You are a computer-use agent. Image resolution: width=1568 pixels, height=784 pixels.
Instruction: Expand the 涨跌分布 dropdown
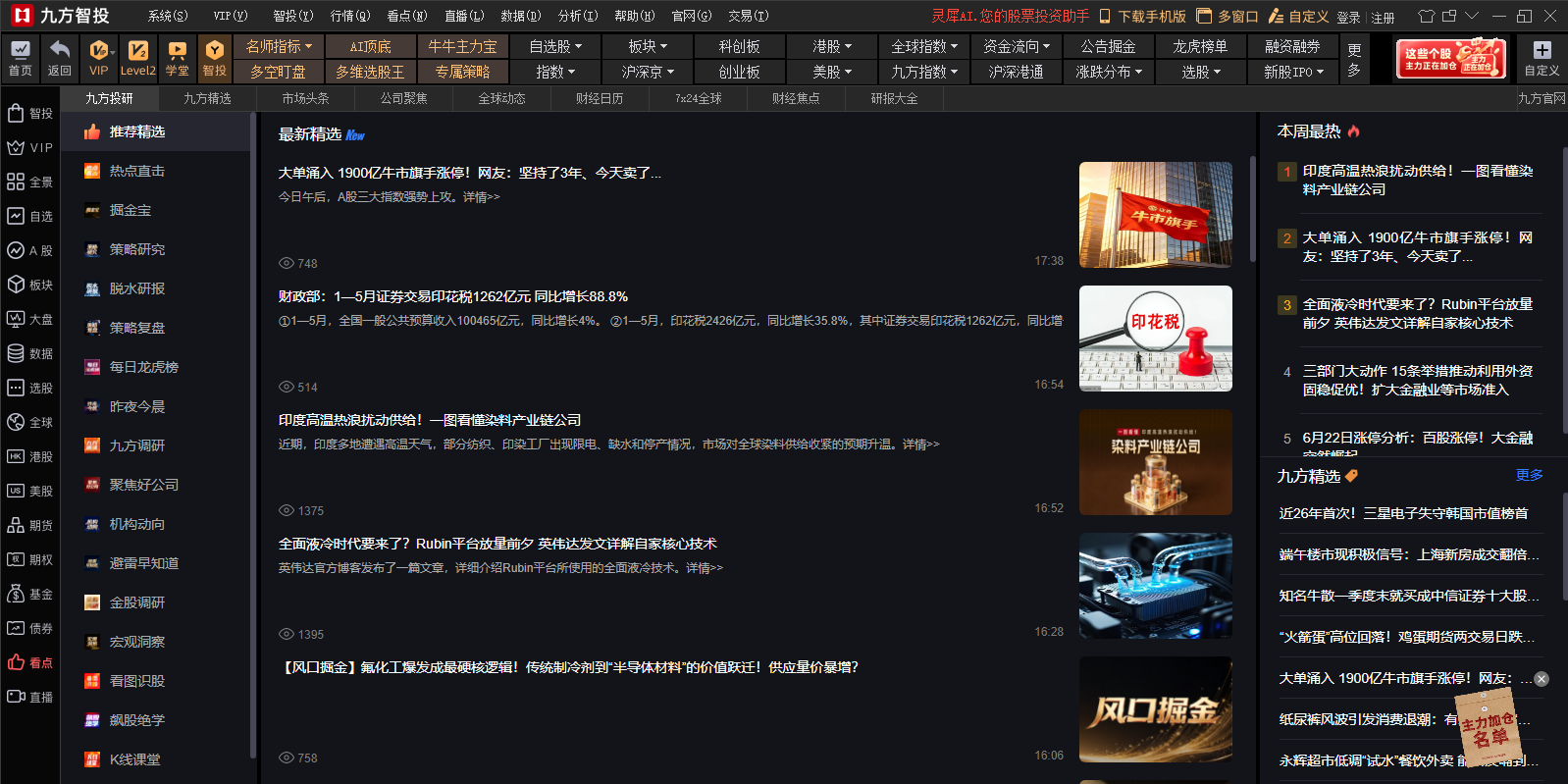(x=1109, y=72)
